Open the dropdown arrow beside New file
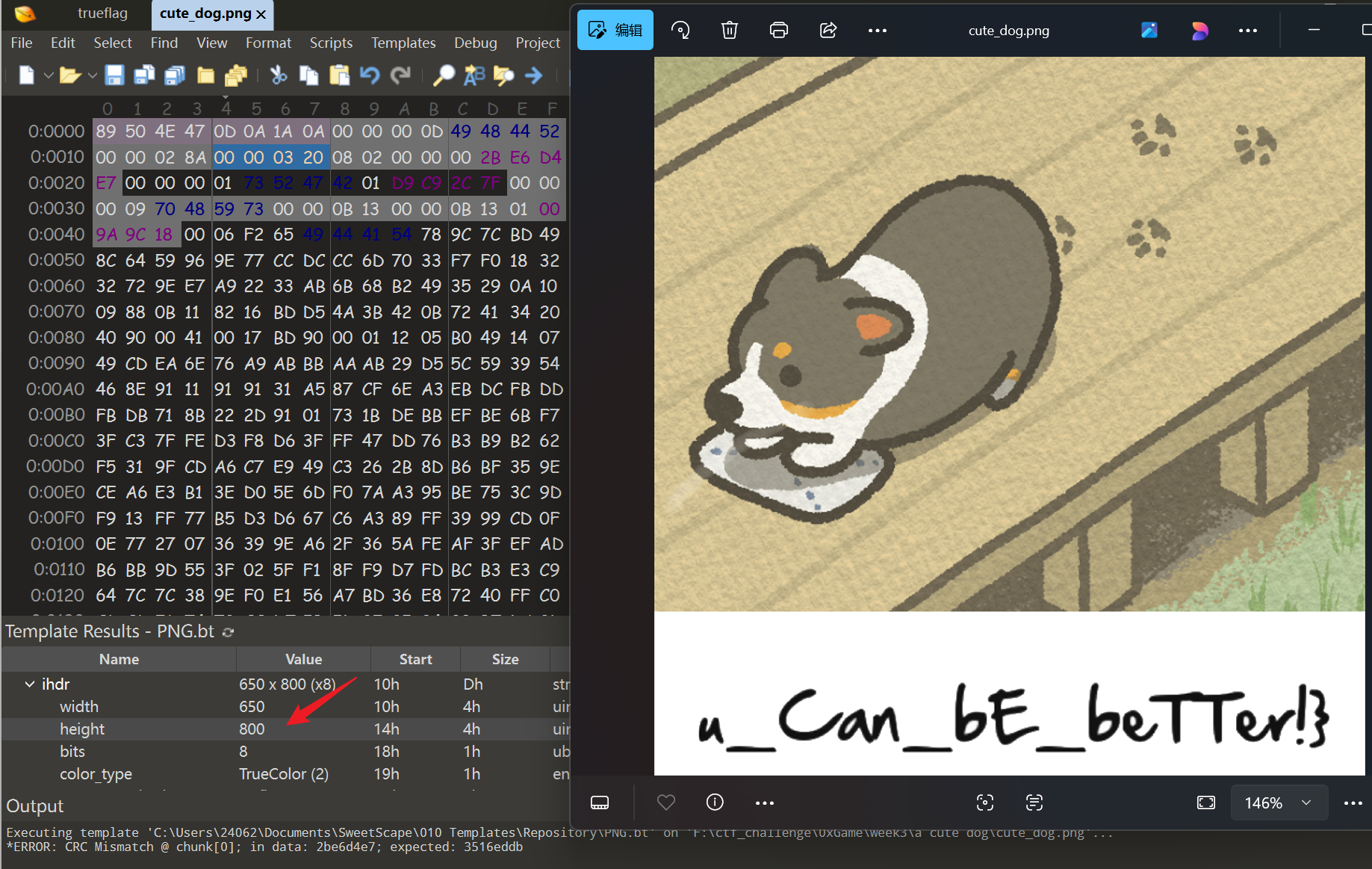The width and height of the screenshot is (1372, 869). click(49, 75)
